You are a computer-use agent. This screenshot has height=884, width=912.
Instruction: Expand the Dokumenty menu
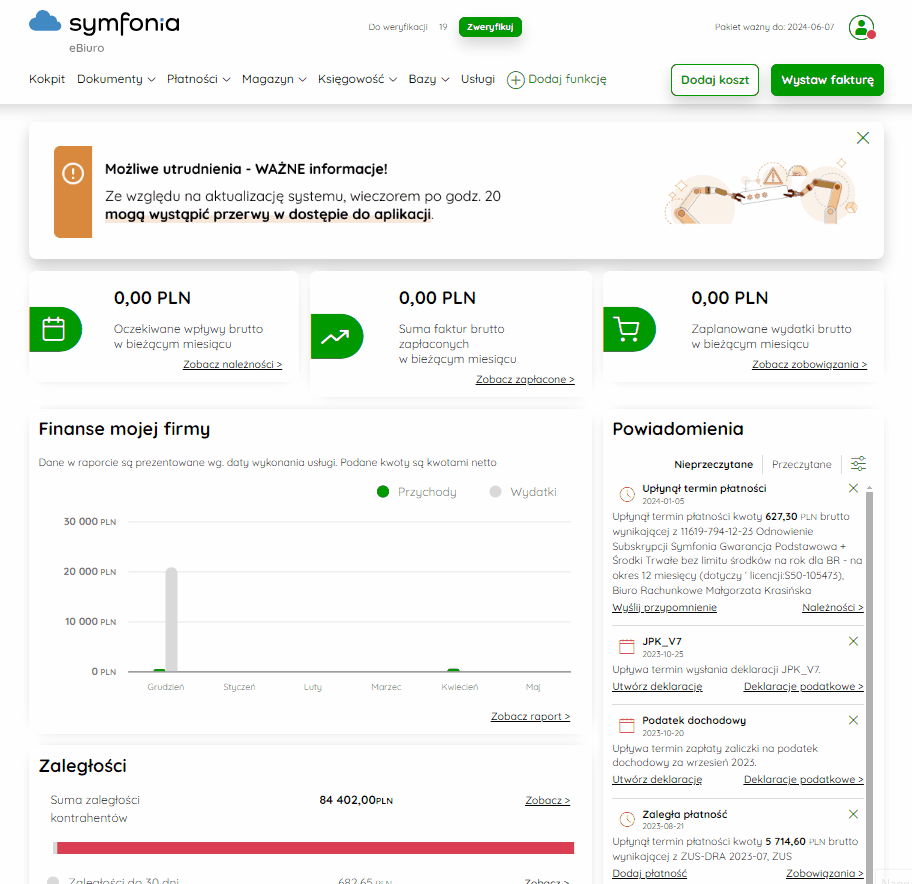pyautogui.click(x=116, y=79)
